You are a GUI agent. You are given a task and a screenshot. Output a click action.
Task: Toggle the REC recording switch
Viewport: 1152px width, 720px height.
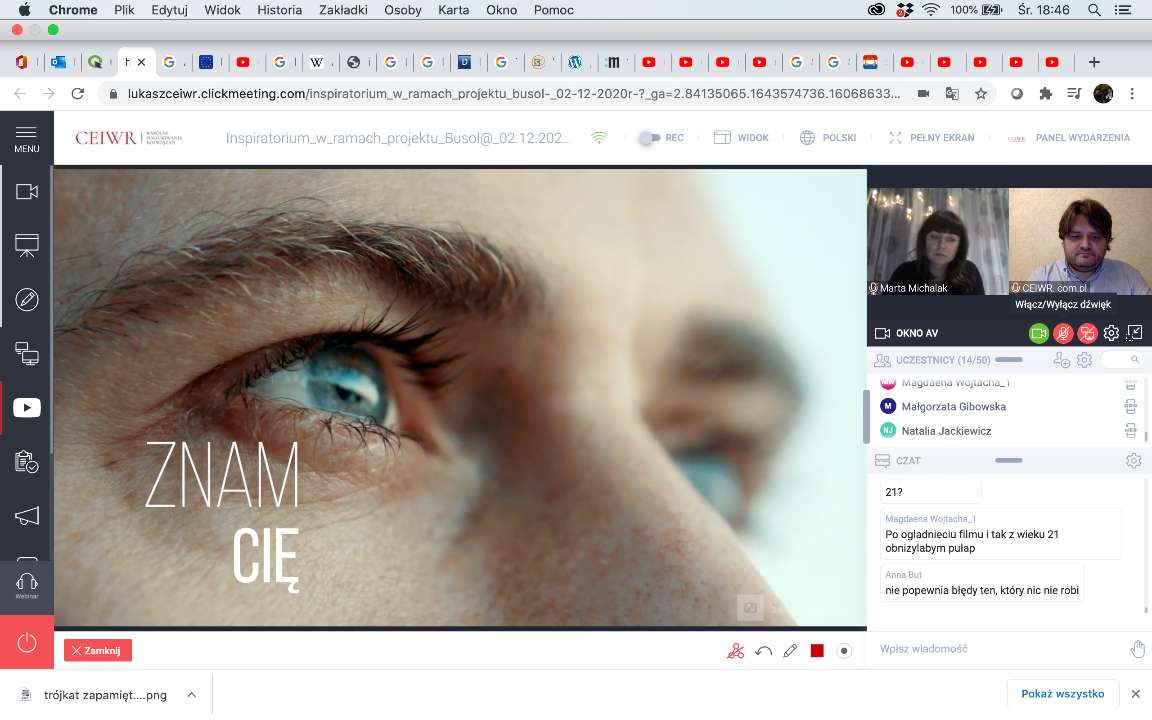click(x=652, y=138)
